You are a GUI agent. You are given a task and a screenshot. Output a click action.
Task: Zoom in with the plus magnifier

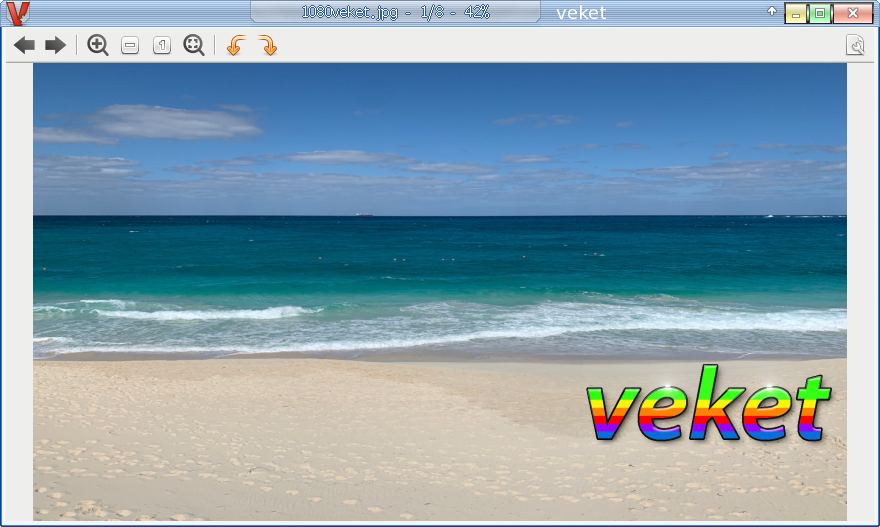pos(98,45)
